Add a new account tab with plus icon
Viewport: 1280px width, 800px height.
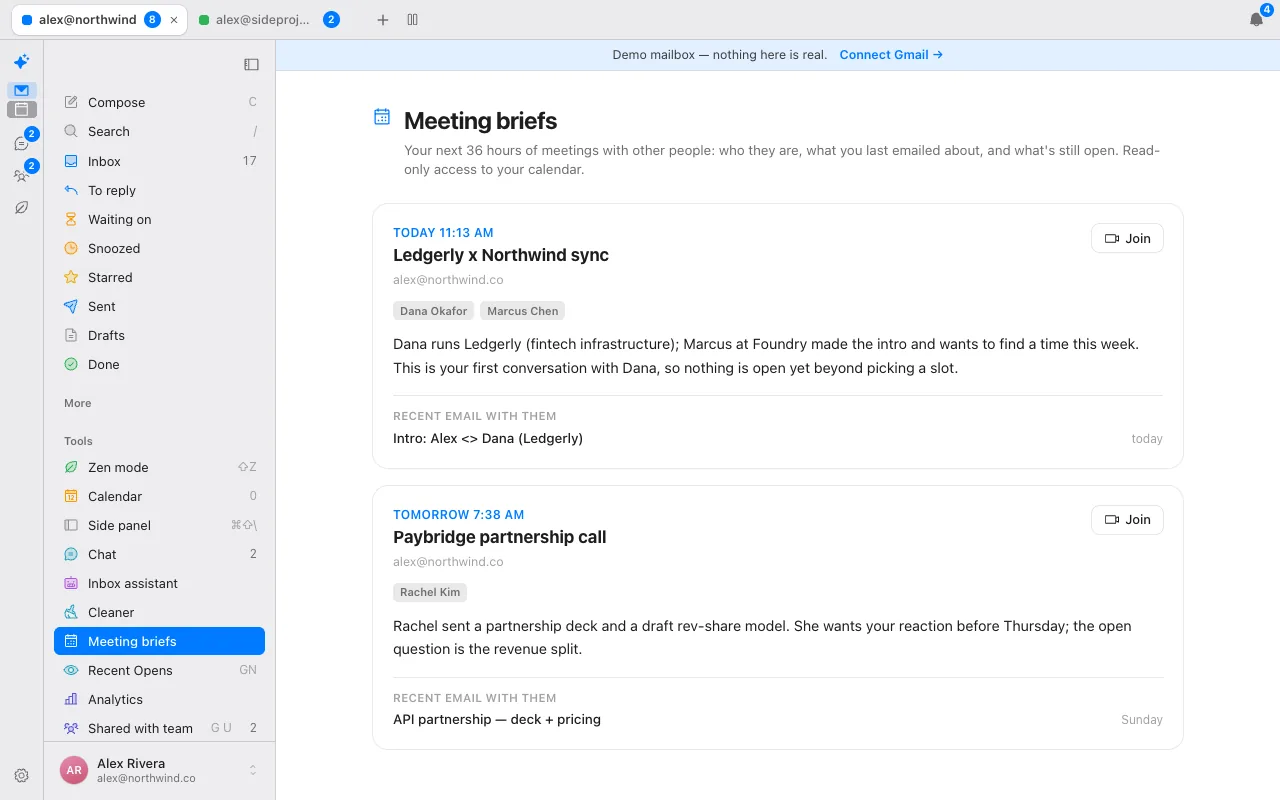click(382, 20)
